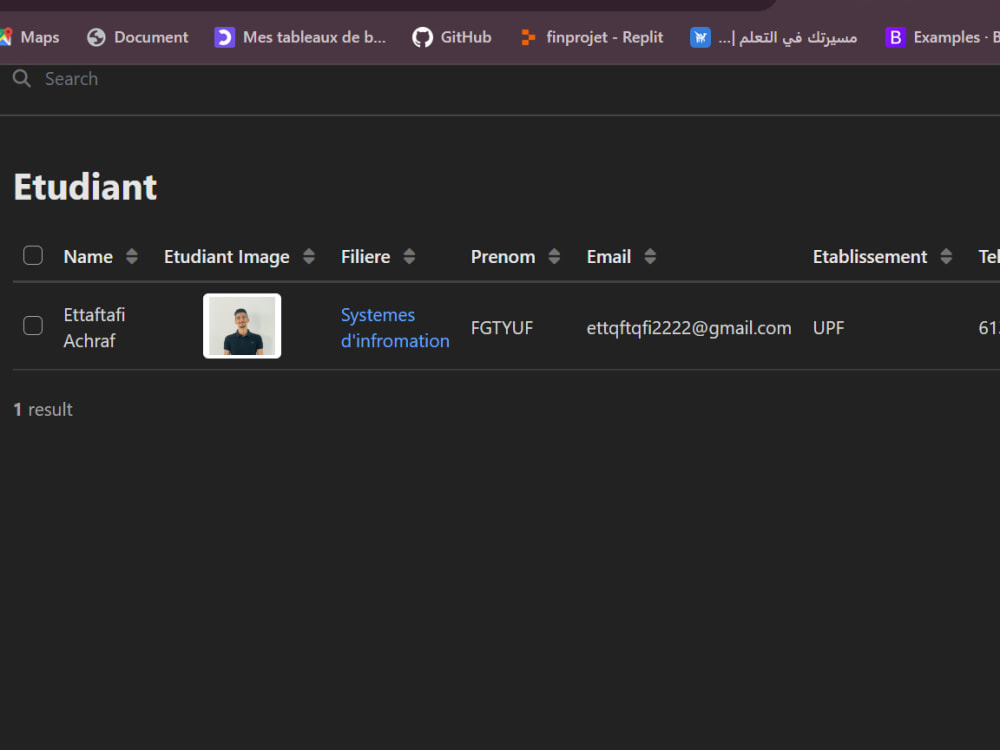The height and width of the screenshot is (750, 1000).
Task: Click the Etablissement column header label
Action: point(870,256)
